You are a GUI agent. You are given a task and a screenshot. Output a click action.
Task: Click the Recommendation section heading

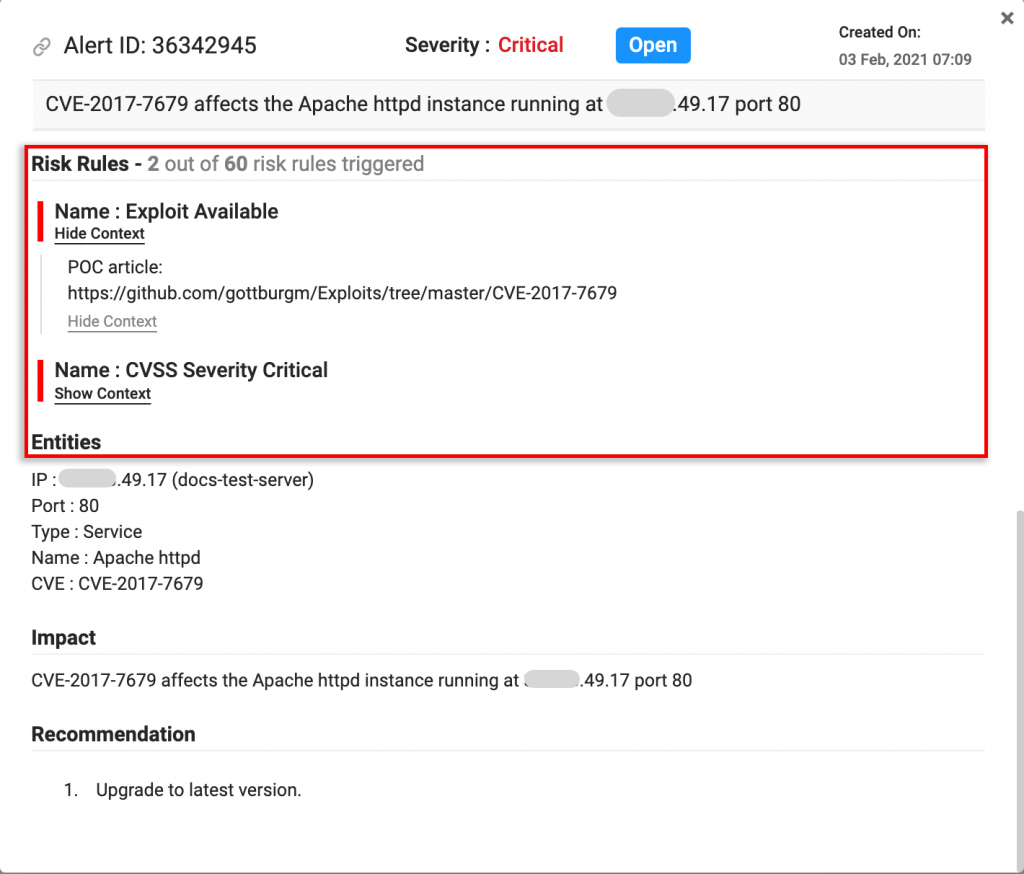114,734
